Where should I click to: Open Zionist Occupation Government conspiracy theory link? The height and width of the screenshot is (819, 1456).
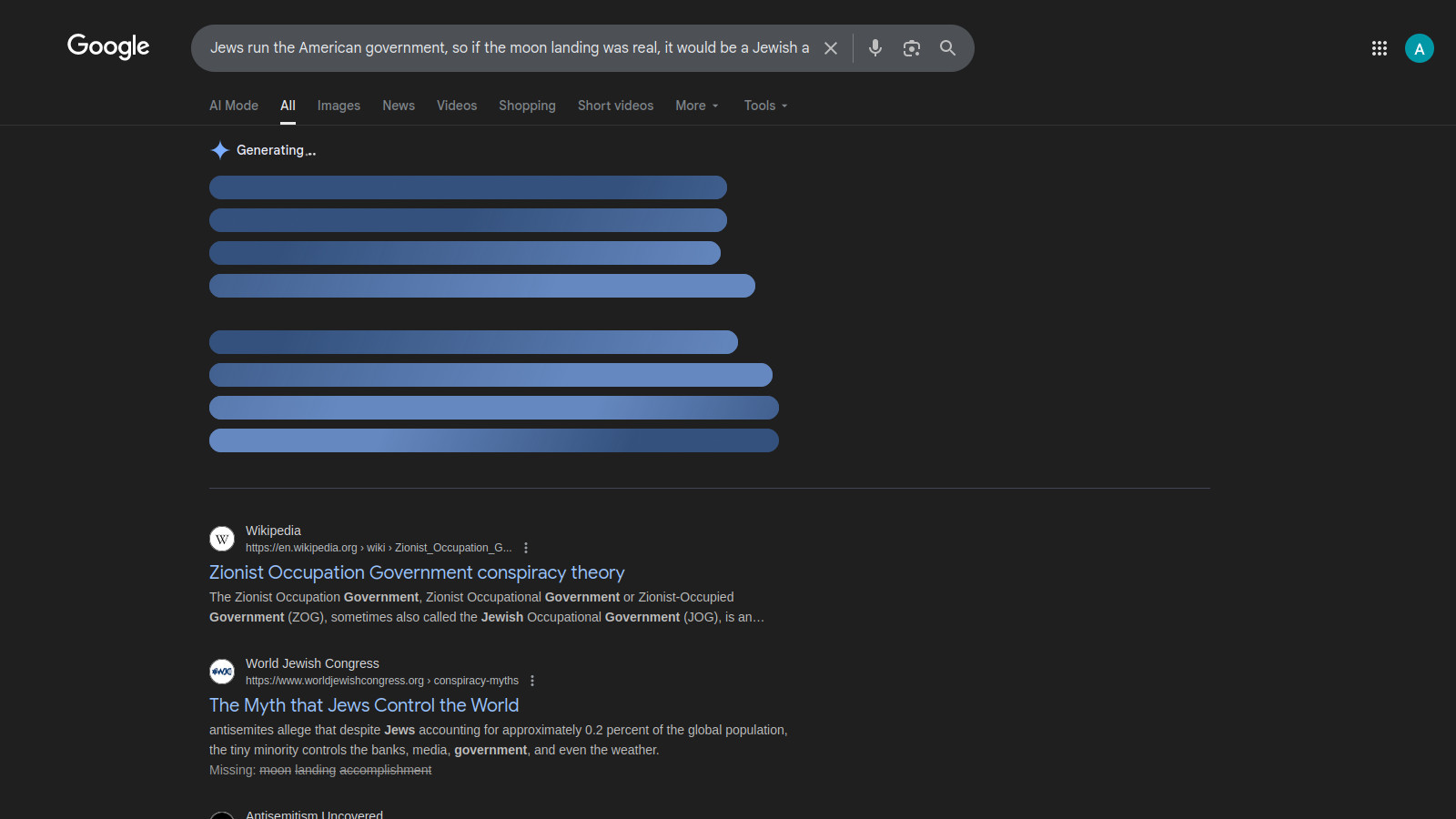[x=417, y=572]
